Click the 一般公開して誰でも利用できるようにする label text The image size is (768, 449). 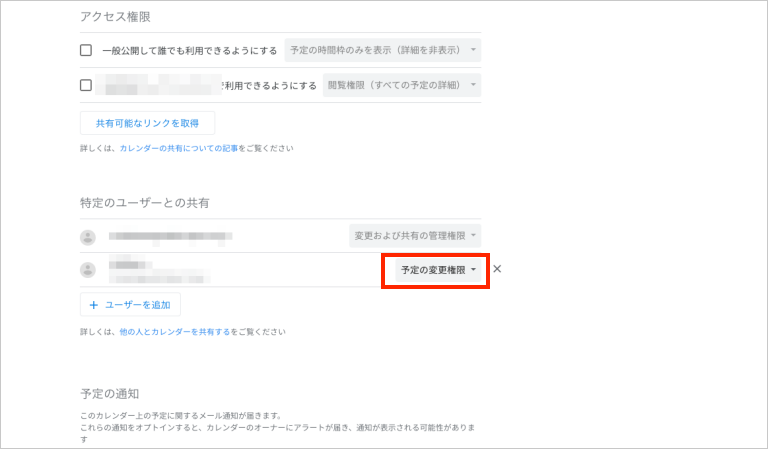tap(189, 50)
